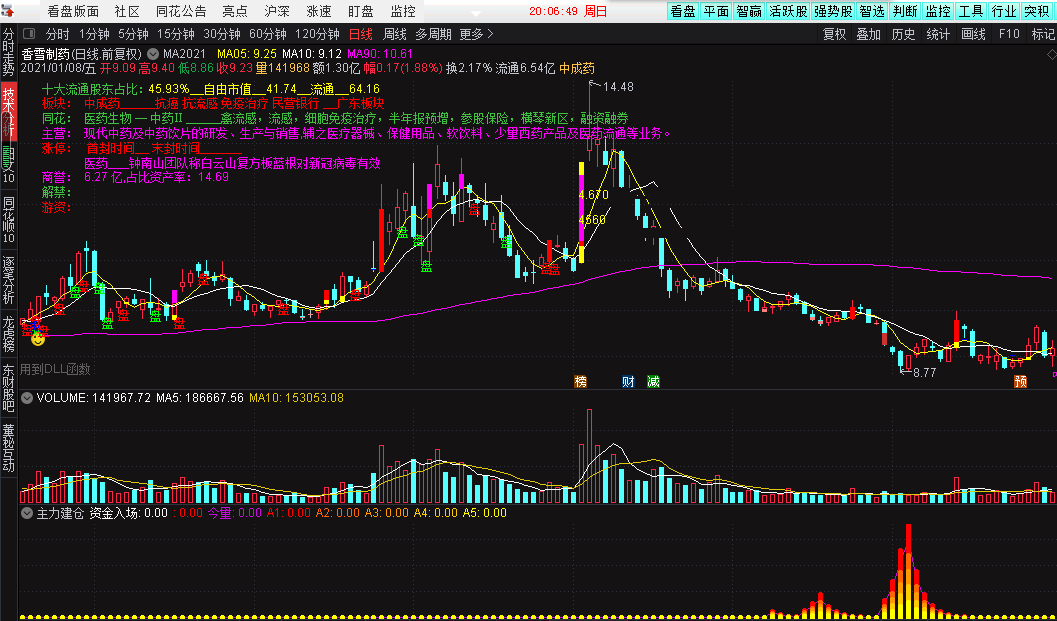The image size is (1057, 621).
Task: Click the 榜 event marker below chart
Action: pos(580,382)
